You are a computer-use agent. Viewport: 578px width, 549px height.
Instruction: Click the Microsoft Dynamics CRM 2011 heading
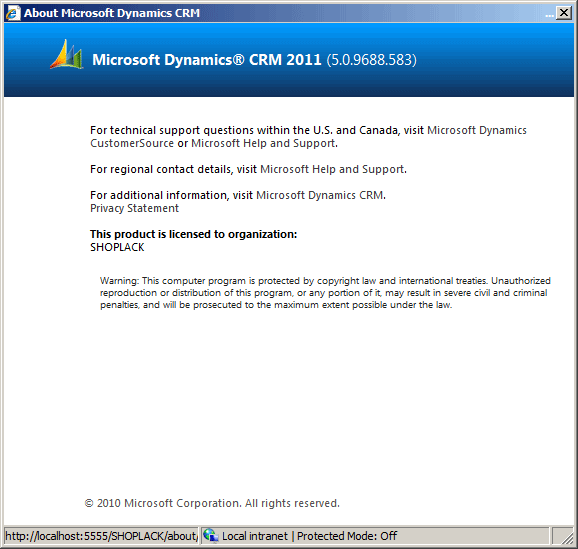click(x=207, y=60)
